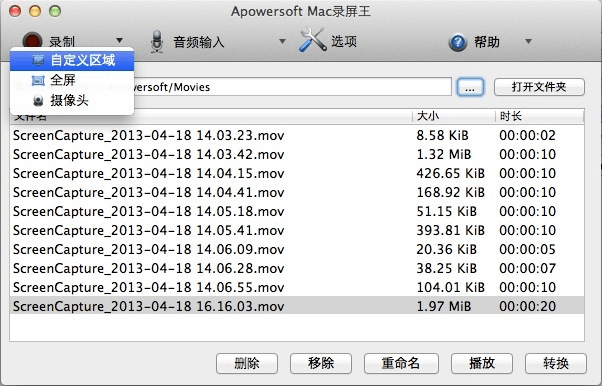Click the 104.01 KiB size cell
Image resolution: width=602 pixels, height=386 pixels.
[x=450, y=287]
